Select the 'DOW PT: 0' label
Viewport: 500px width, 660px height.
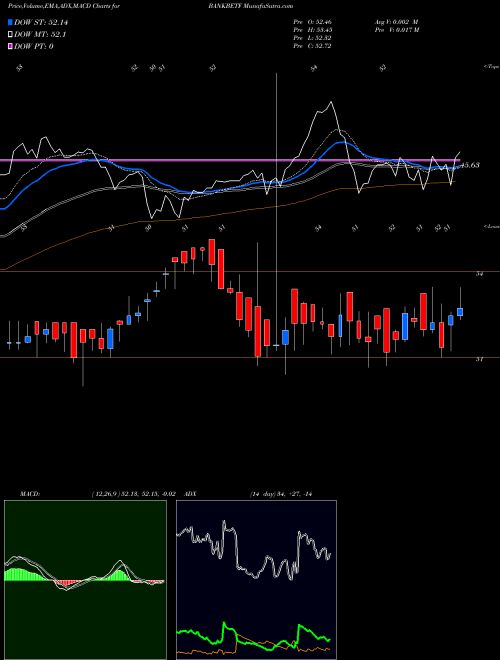(x=33, y=46)
